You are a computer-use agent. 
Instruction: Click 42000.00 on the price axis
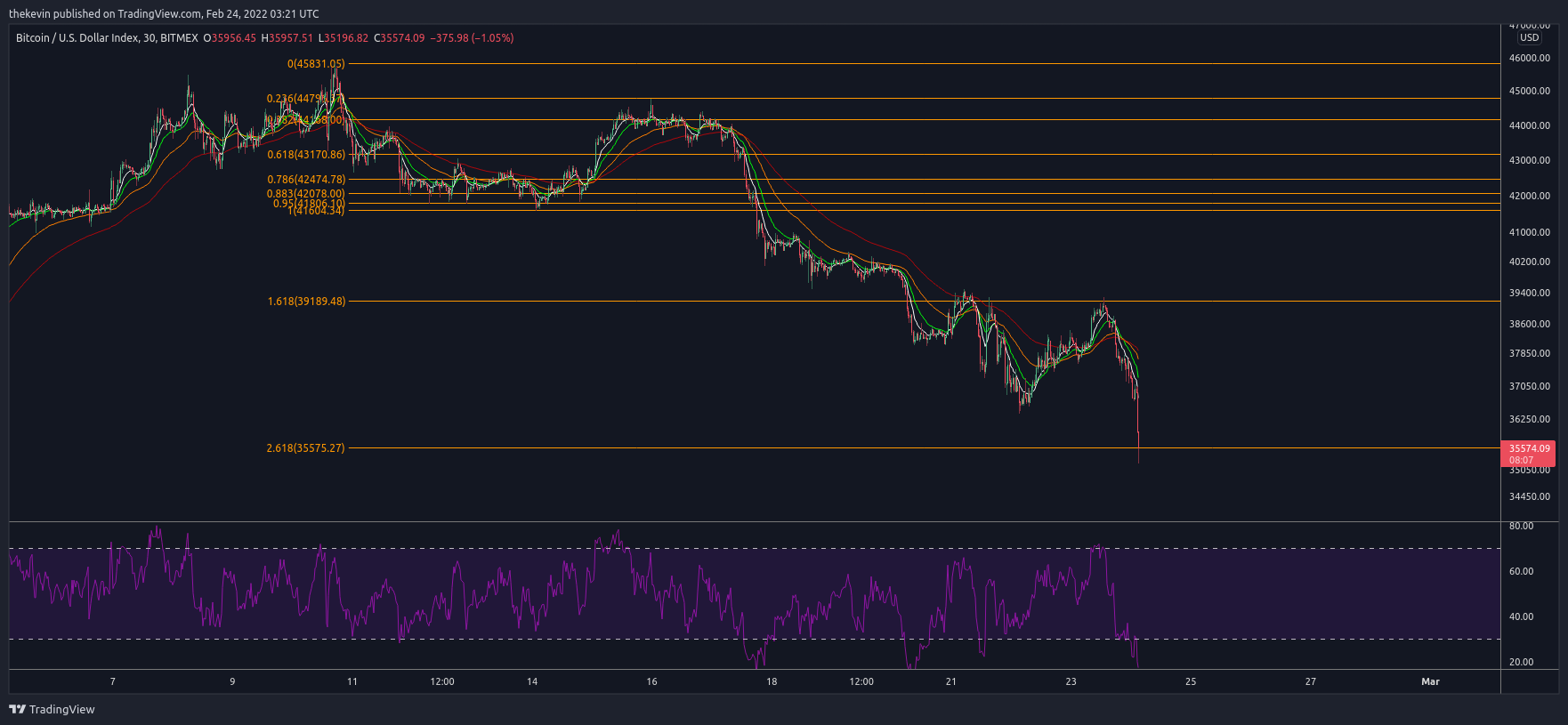pos(1530,196)
